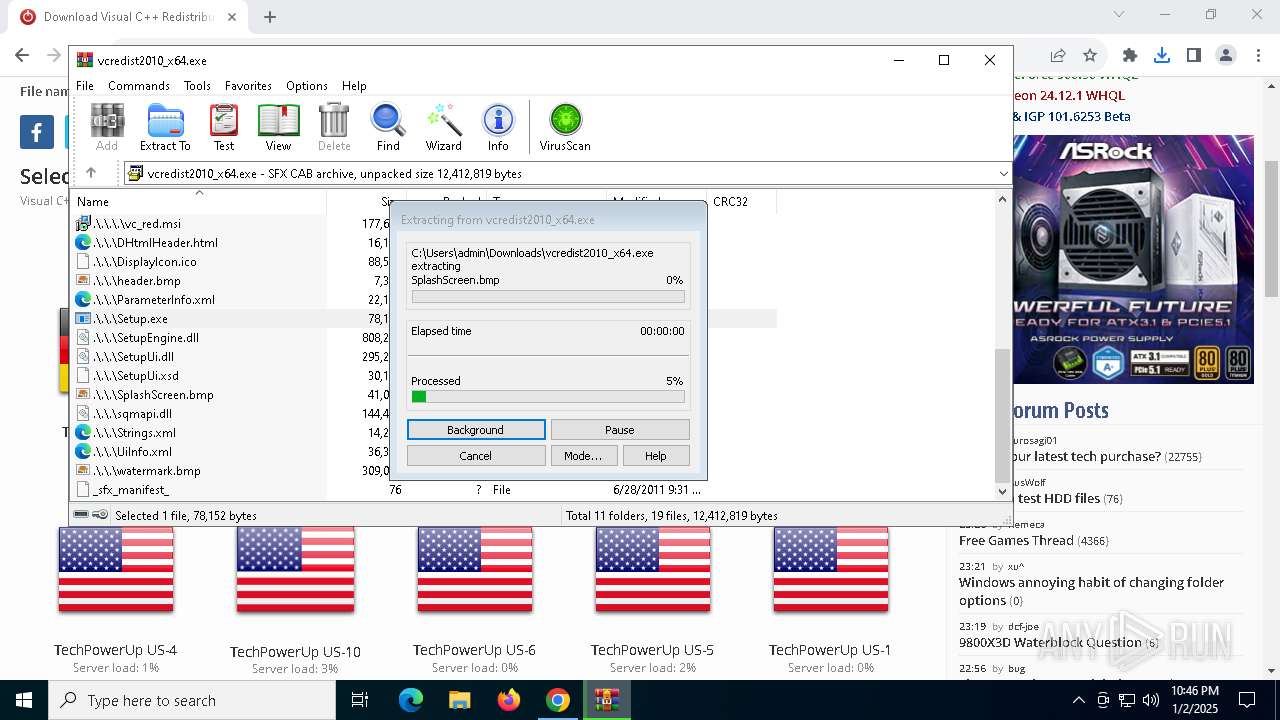1280x720 pixels.
Task: Run the Test archive tool
Action: [x=224, y=127]
